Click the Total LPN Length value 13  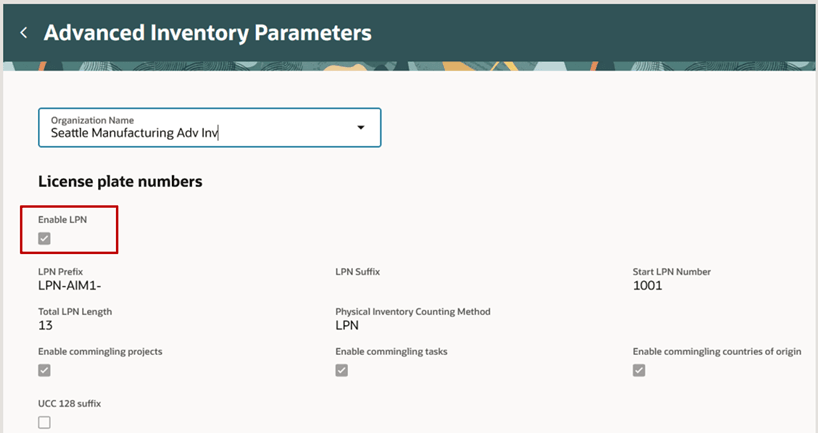tap(45, 326)
